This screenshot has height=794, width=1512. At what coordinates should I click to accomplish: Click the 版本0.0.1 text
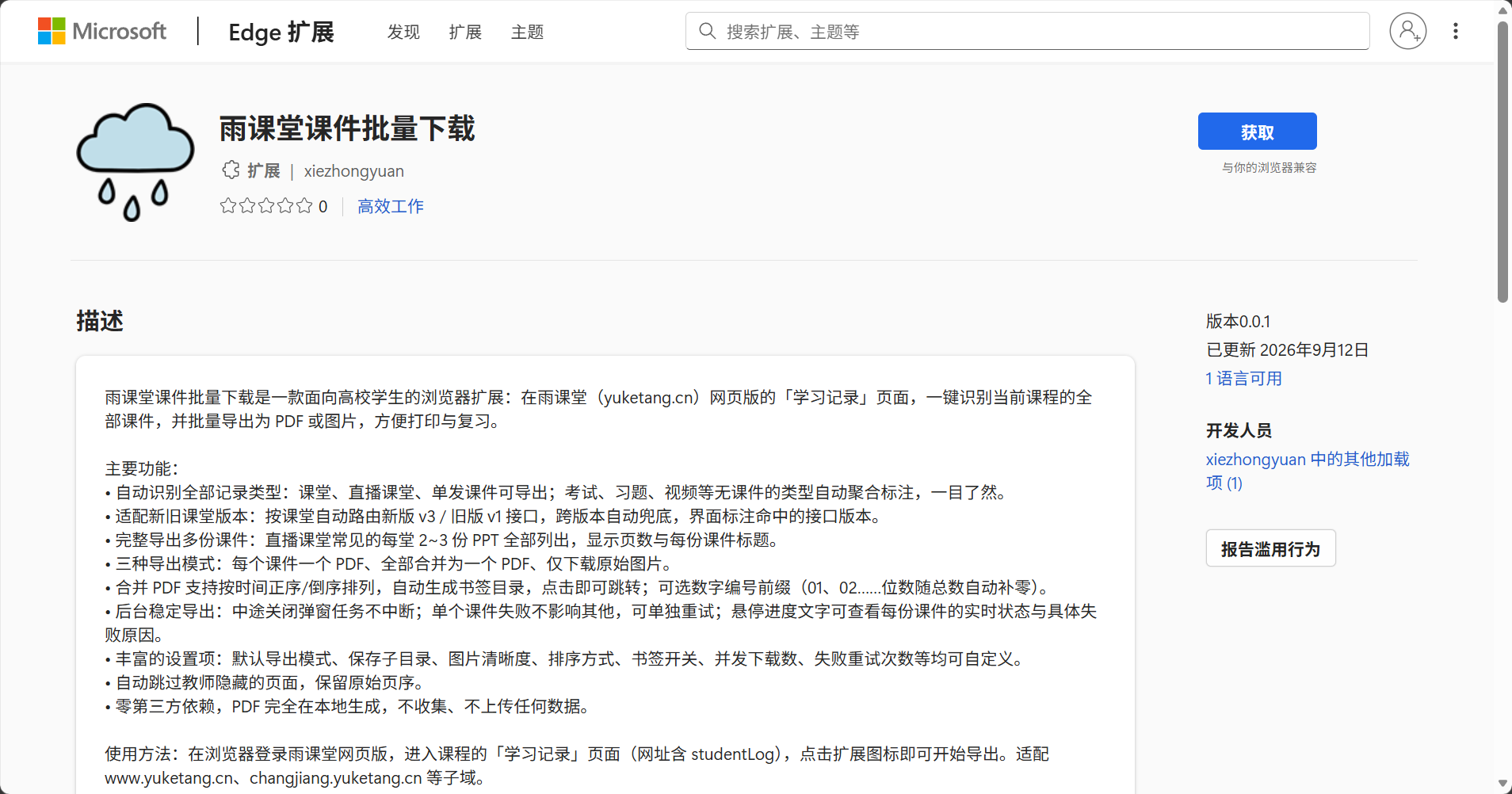tap(1238, 322)
